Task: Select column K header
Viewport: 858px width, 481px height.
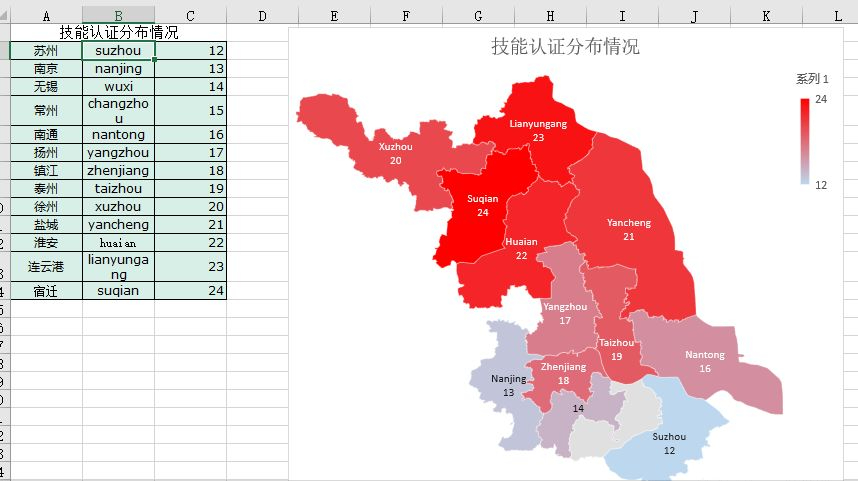Action: coord(766,16)
